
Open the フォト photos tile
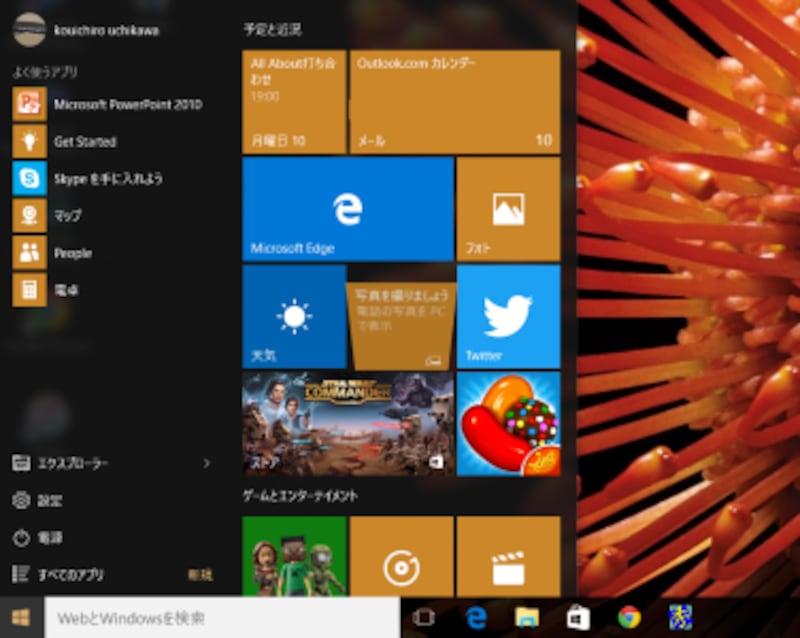pos(509,209)
